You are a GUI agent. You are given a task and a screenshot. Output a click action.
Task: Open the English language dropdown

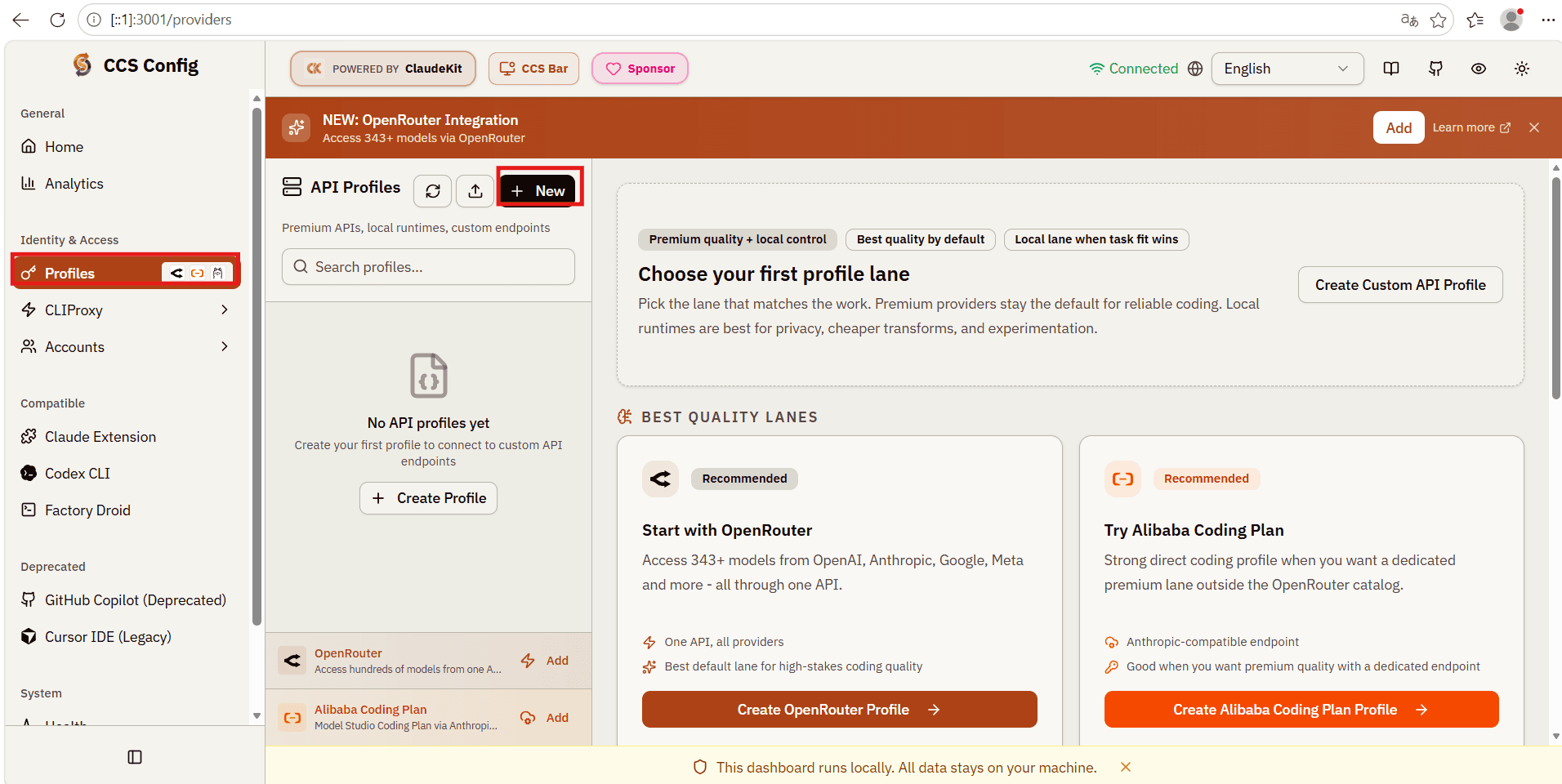pos(1288,69)
